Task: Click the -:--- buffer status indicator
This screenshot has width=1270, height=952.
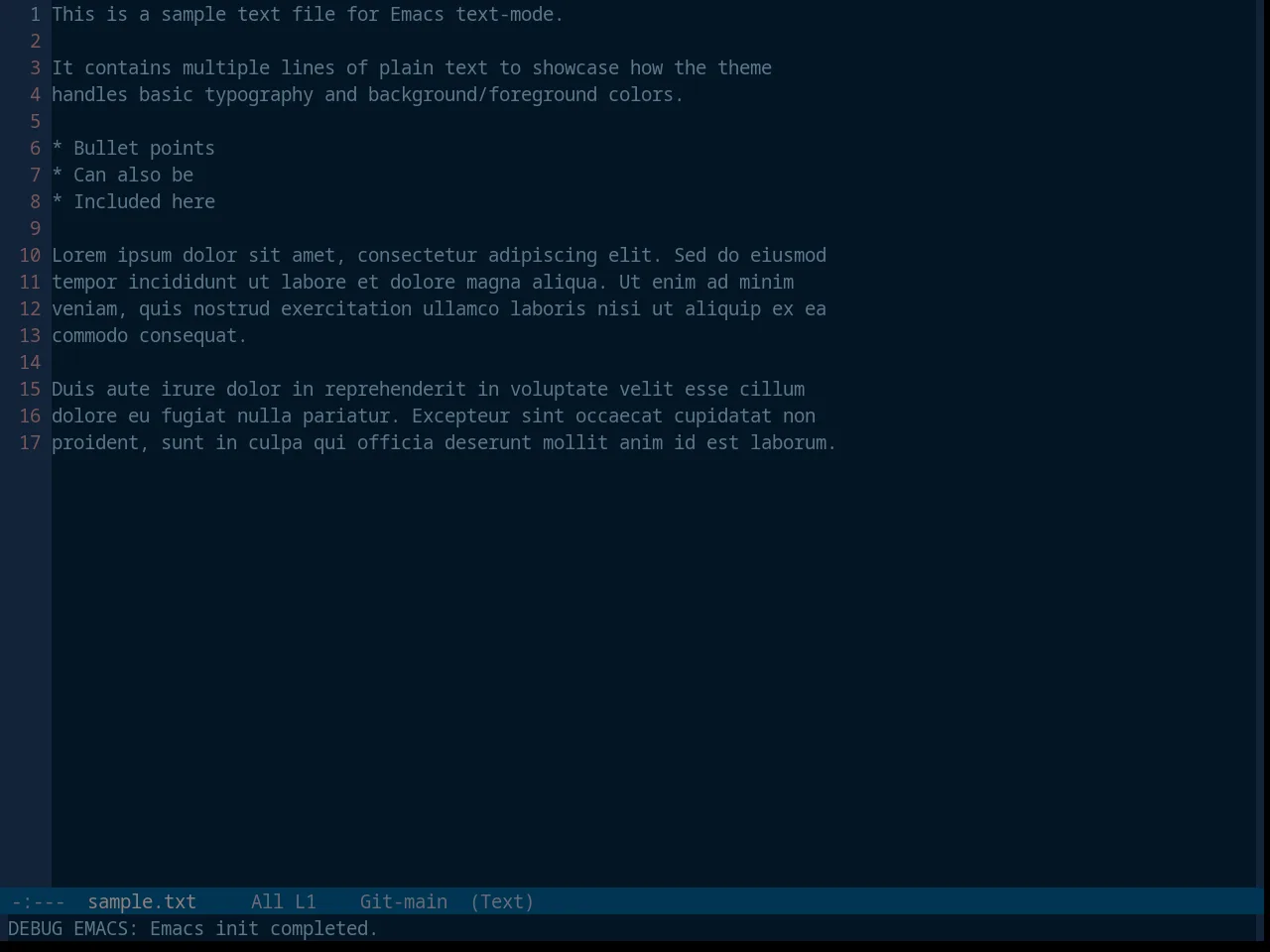Action: point(38,901)
